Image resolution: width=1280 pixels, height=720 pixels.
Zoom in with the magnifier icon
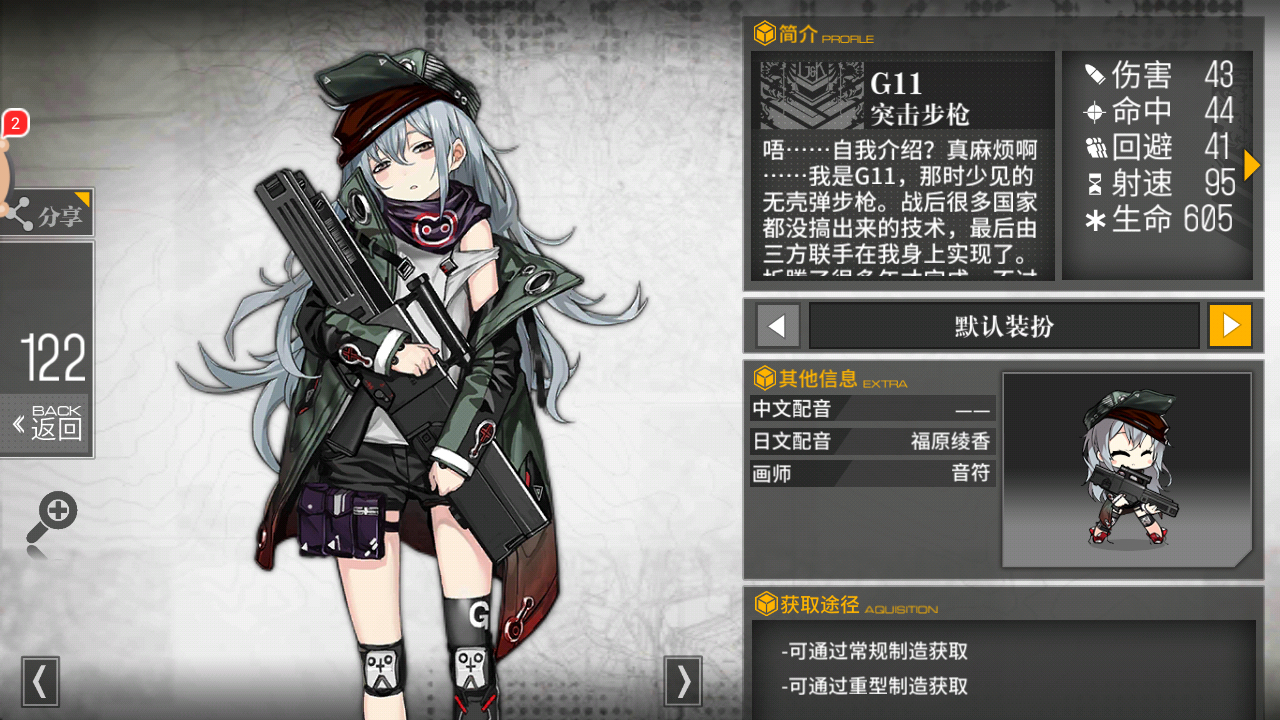(52, 518)
